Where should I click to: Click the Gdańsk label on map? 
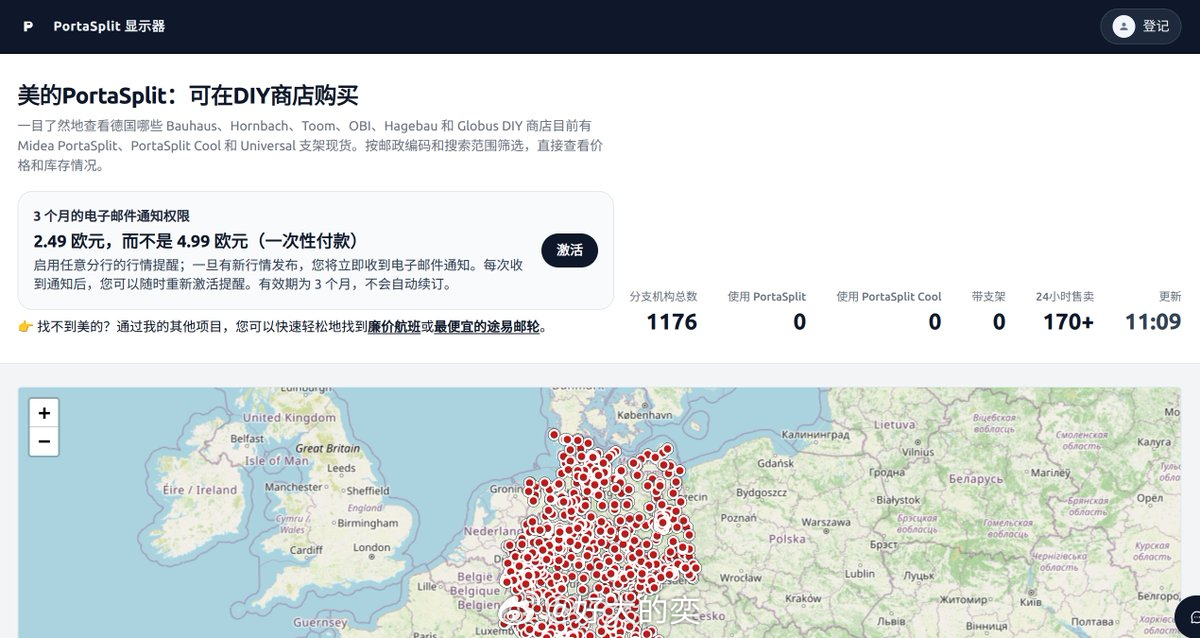(x=775, y=464)
